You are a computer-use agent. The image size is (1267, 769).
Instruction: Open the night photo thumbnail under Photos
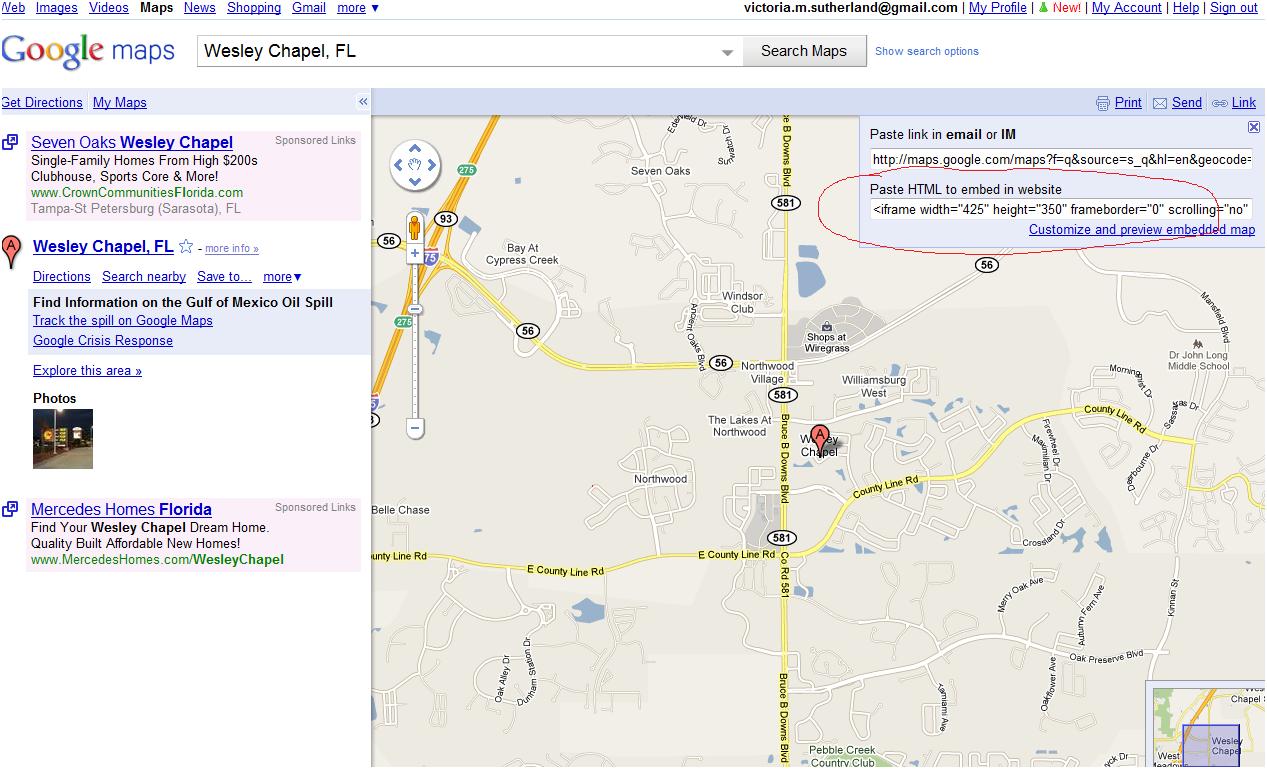coord(63,439)
